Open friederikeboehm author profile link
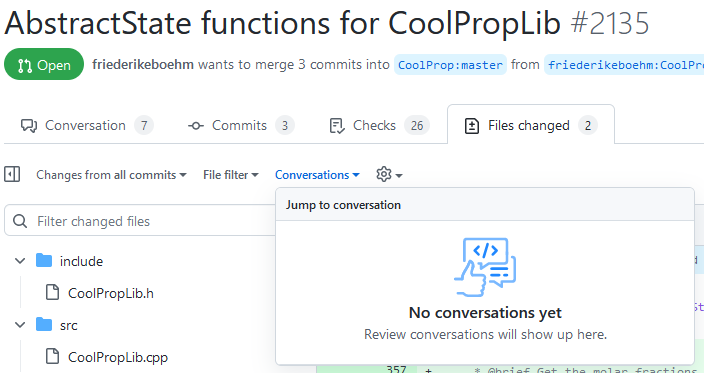Screen dimensions: 704x373 tap(143, 65)
